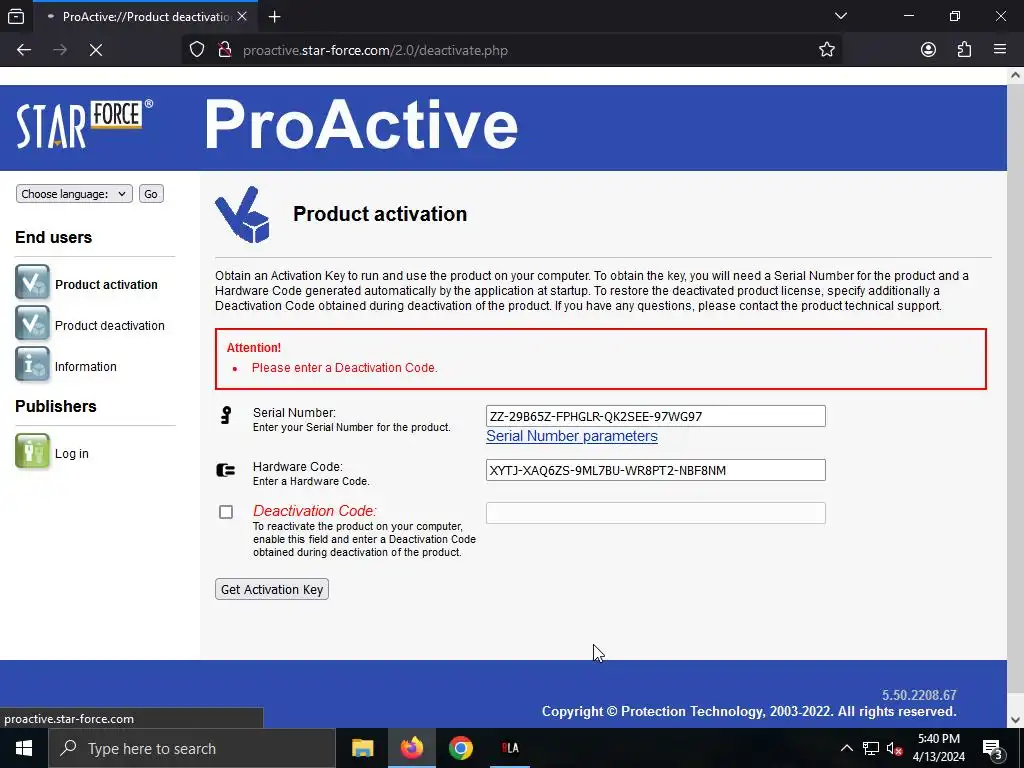
Task: Go to Product deactivation link text
Action: 110,326
